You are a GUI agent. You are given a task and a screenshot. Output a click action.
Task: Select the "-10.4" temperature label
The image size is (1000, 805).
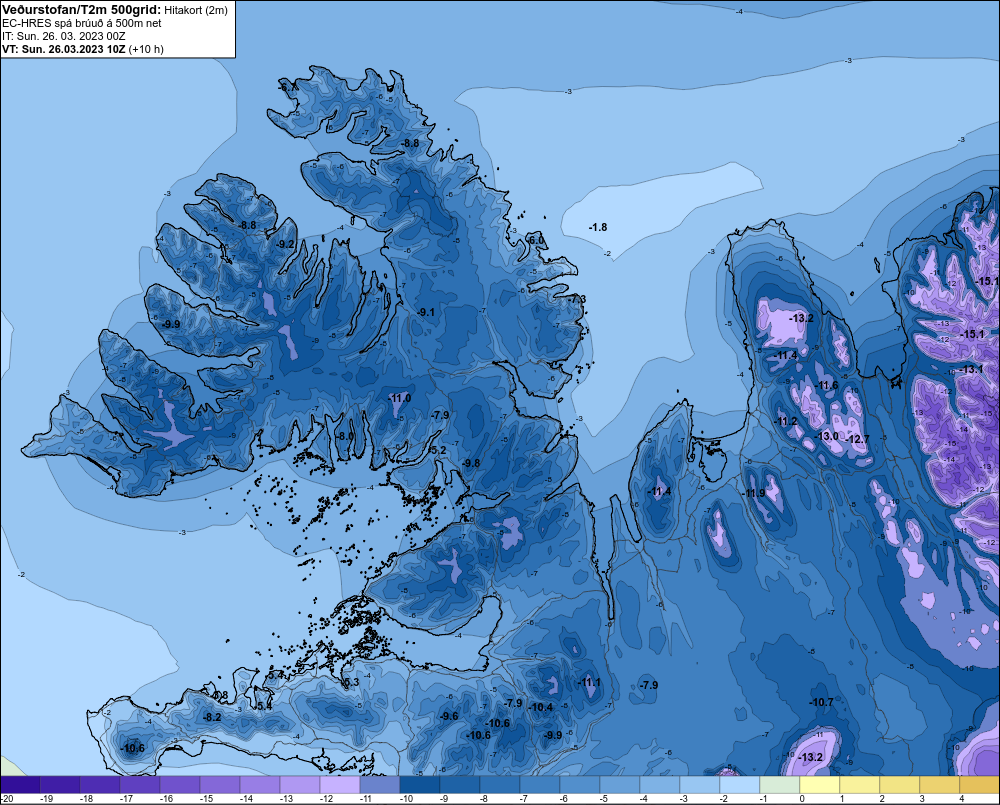pyautogui.click(x=541, y=707)
